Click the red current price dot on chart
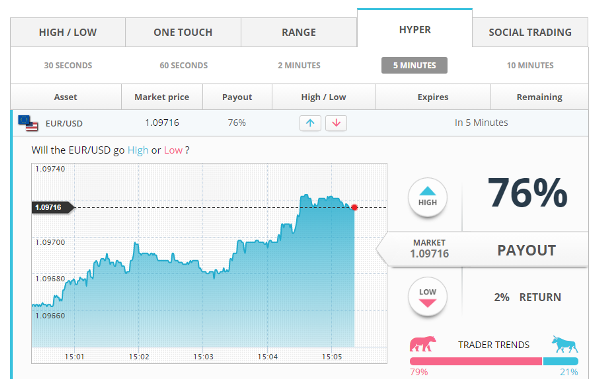600x379 pixels. point(354,207)
